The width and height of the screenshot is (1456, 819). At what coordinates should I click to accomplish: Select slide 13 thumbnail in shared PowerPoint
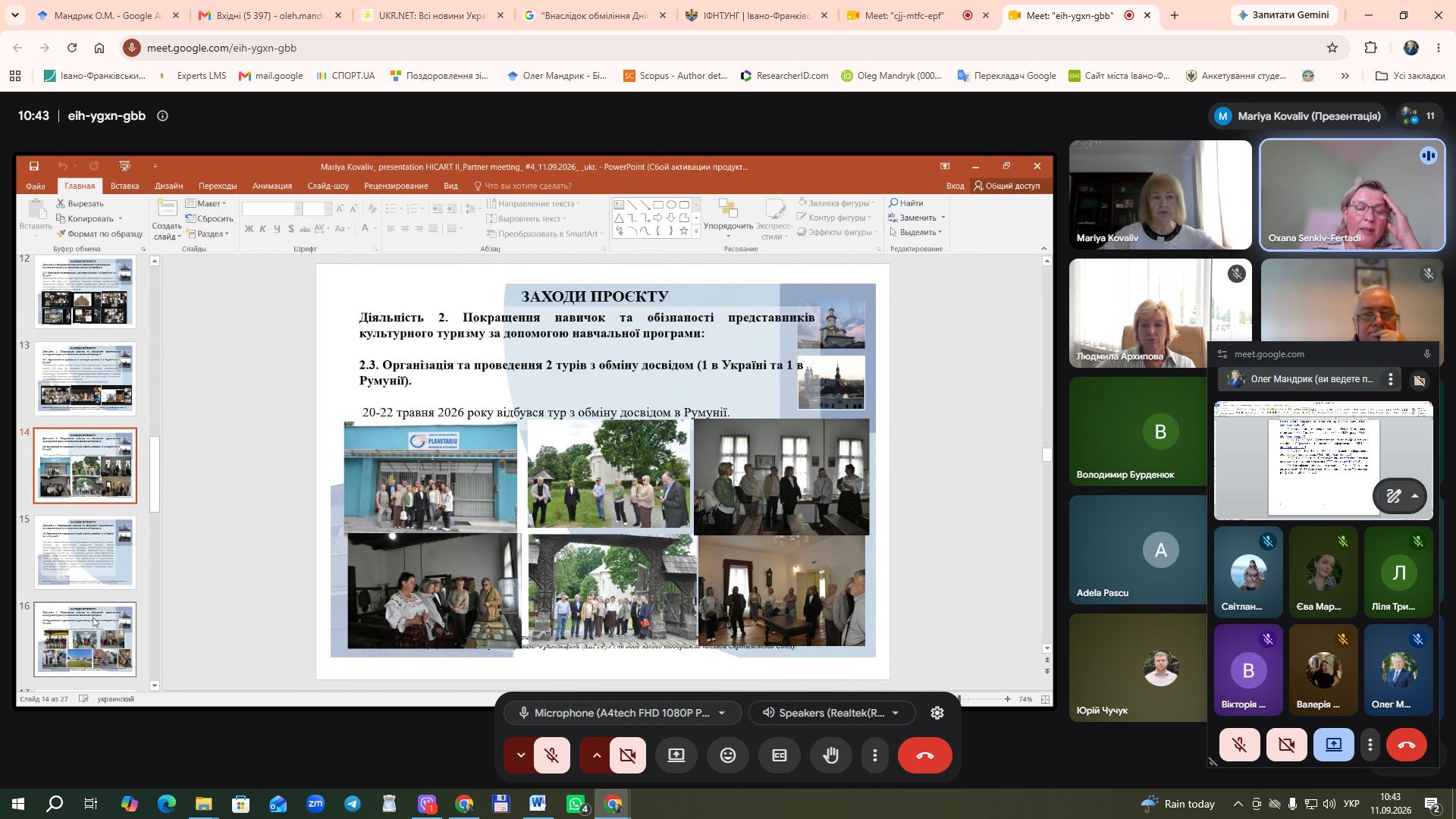85,378
